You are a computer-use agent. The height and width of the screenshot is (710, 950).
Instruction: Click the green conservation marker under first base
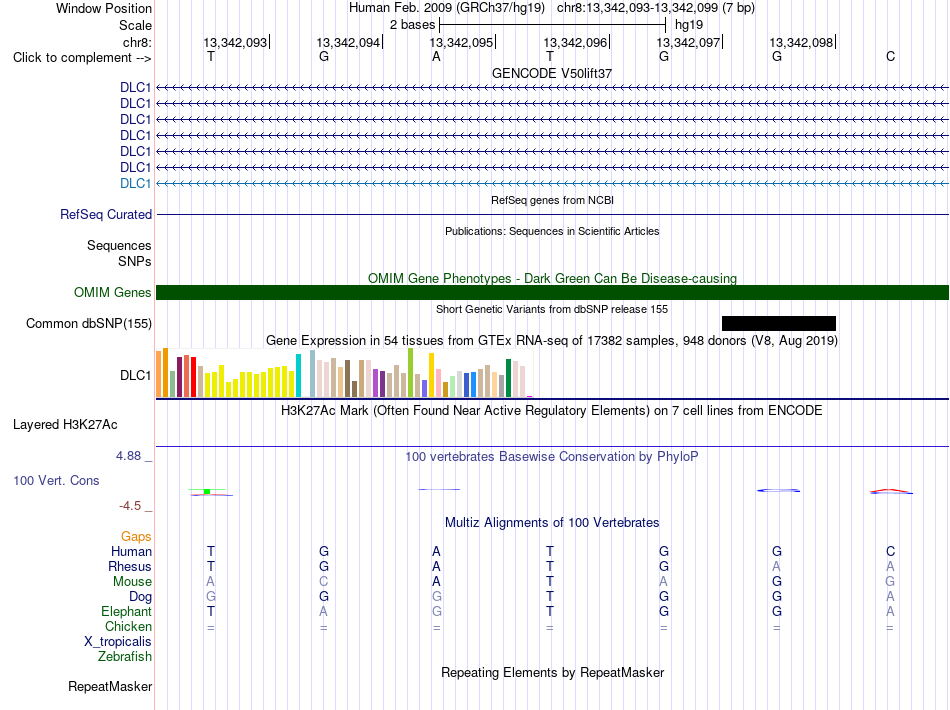pos(207,491)
